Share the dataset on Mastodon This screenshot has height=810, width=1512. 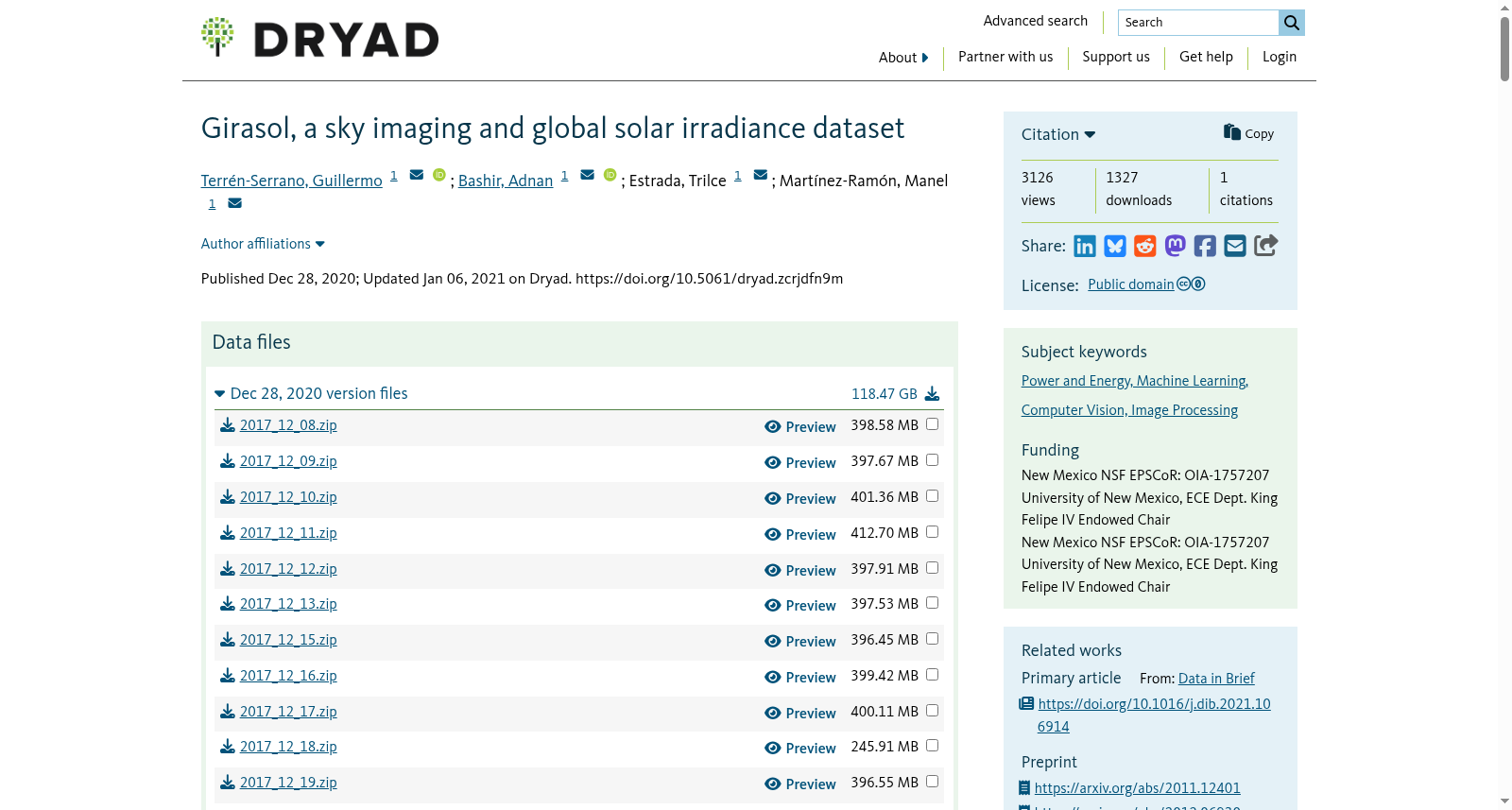tap(1176, 247)
